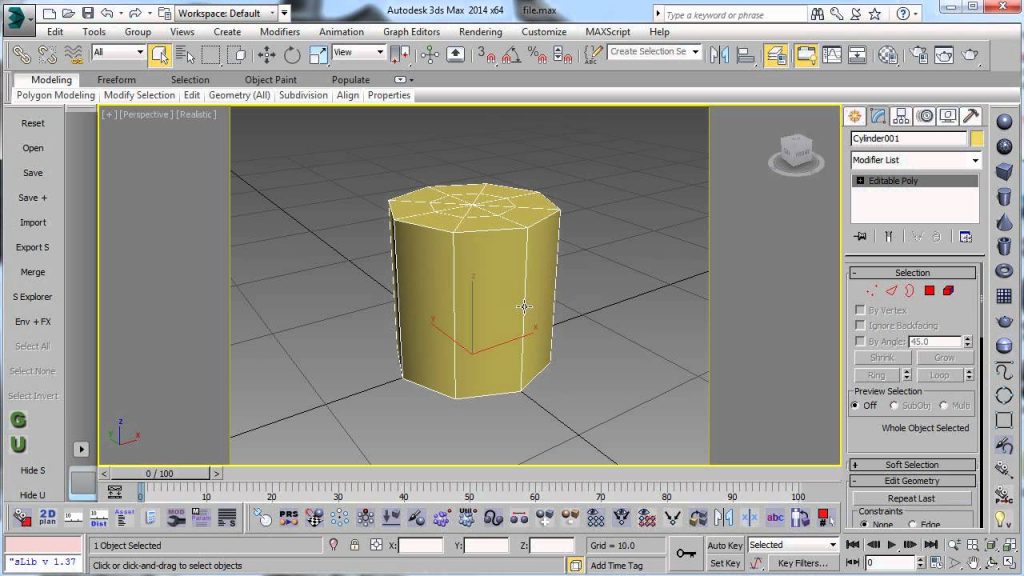The width and height of the screenshot is (1024, 576).
Task: Switch to the Freeform ribbon tab
Action: [x=117, y=79]
